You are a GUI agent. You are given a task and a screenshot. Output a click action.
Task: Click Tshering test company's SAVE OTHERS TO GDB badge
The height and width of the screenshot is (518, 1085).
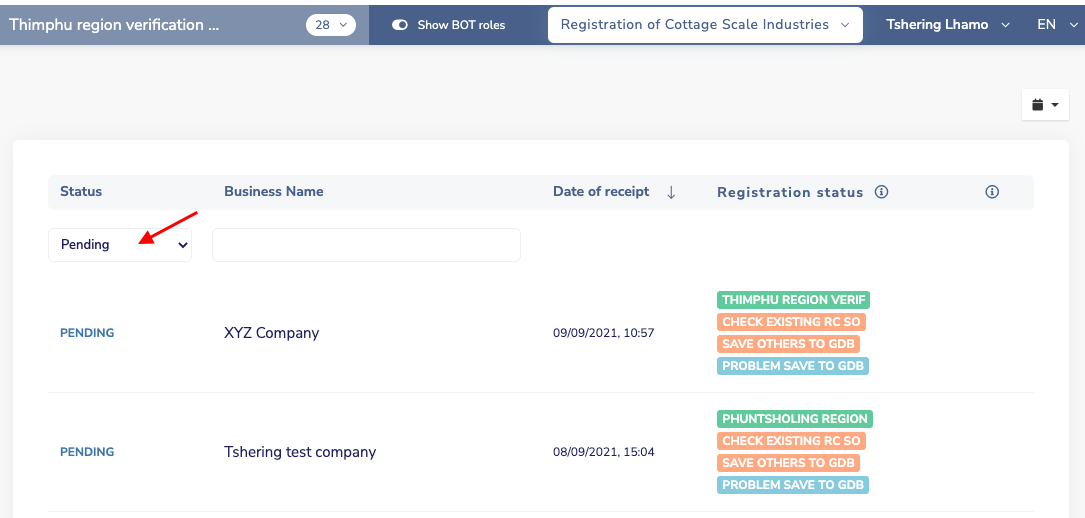(x=788, y=463)
